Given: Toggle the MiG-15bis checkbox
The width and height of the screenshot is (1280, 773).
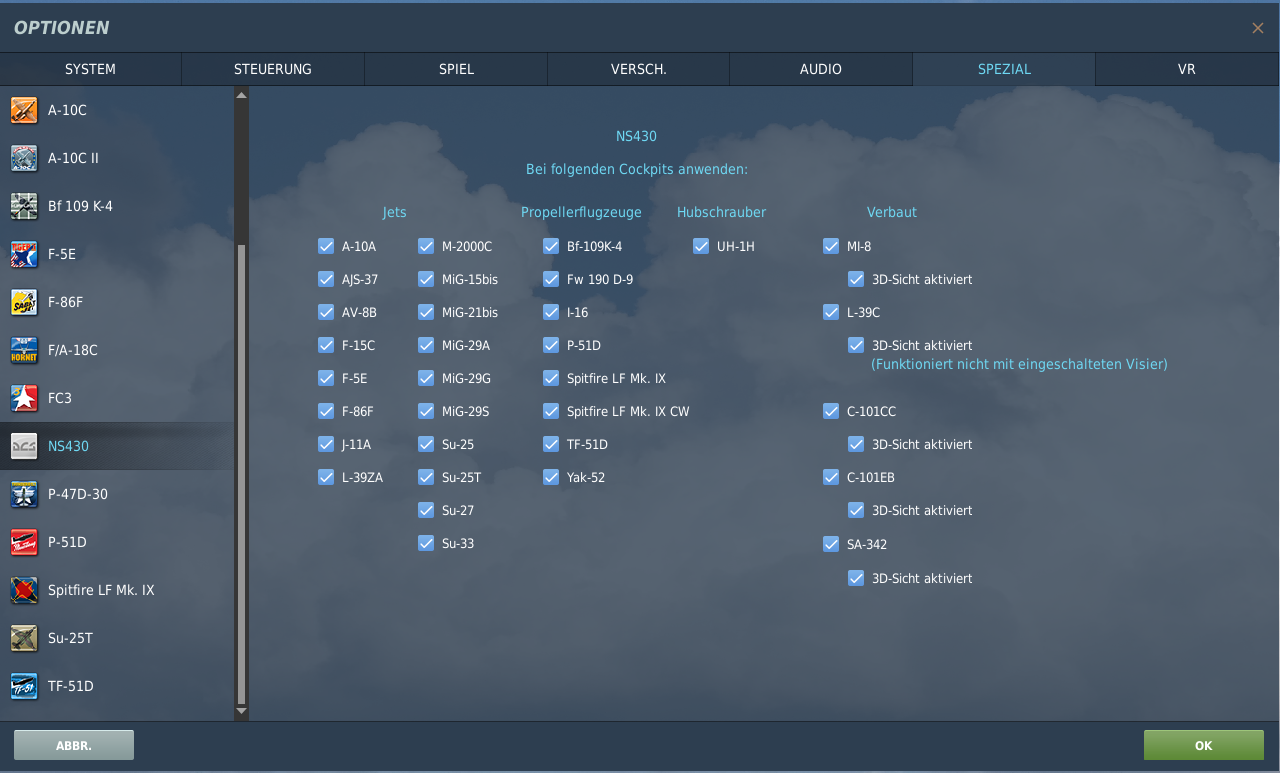Looking at the screenshot, I should [426, 279].
